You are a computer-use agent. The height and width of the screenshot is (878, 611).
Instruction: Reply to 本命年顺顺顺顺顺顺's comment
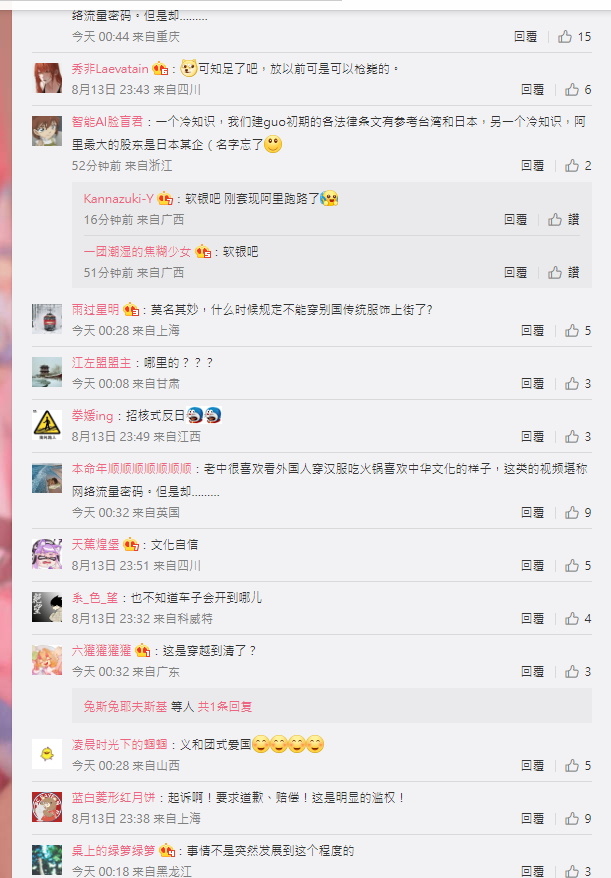(532, 512)
